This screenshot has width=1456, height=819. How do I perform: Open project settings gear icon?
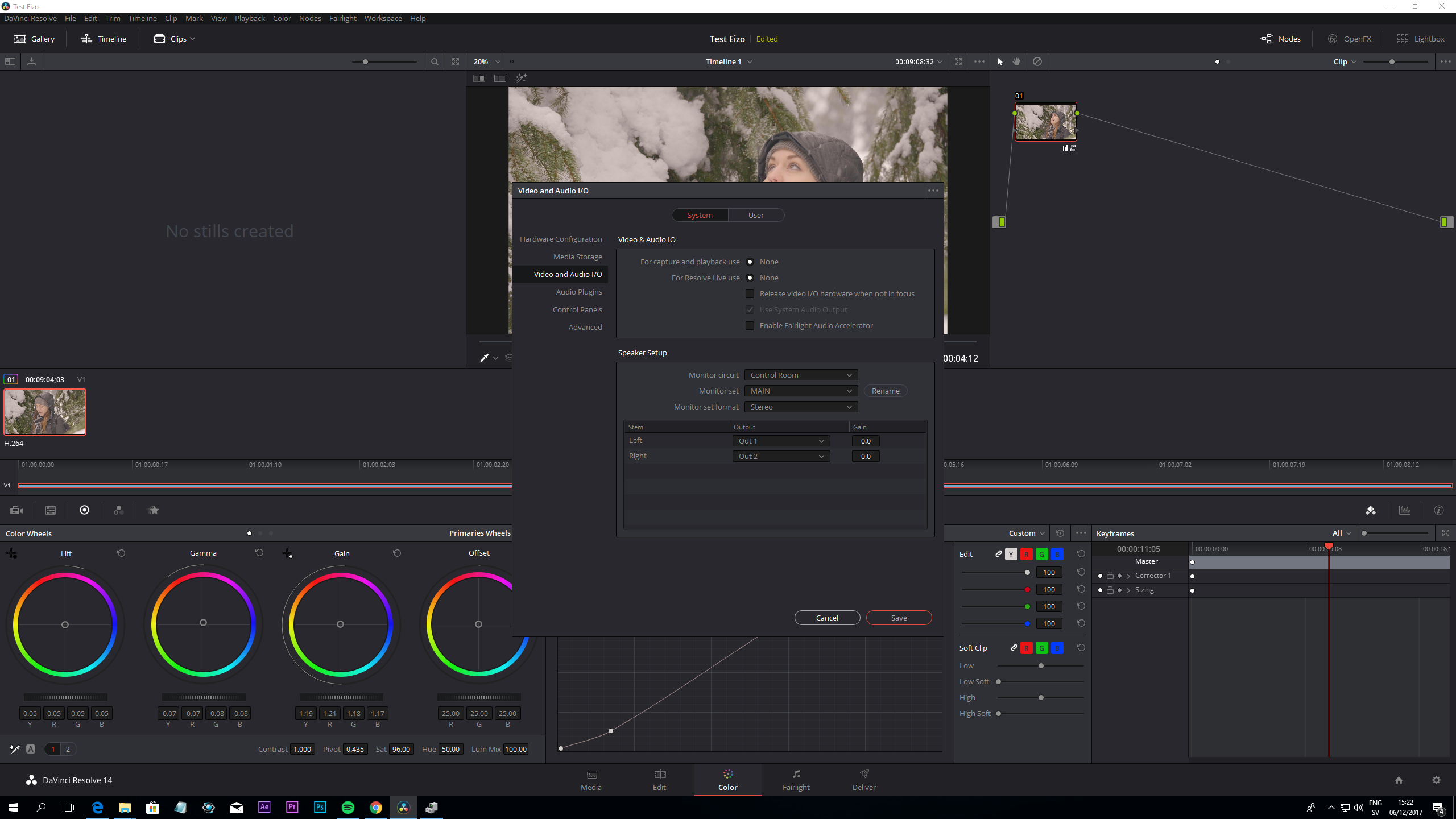pyautogui.click(x=1436, y=780)
